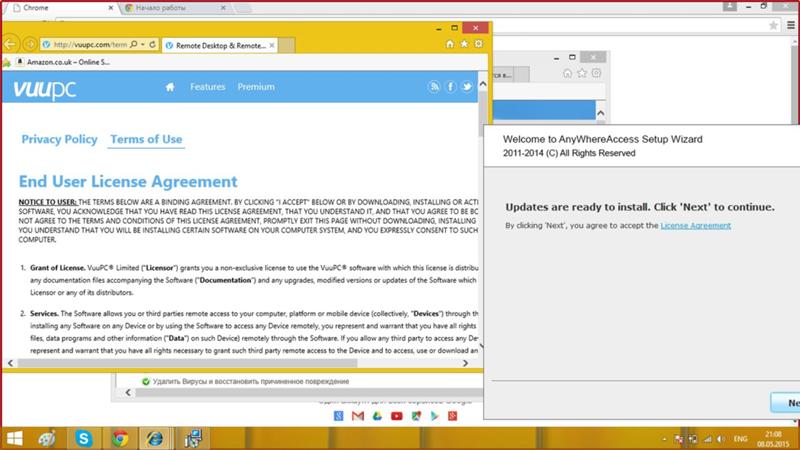Click the Удалить Вирусы link
The image size is (800, 450).
[x=251, y=382]
